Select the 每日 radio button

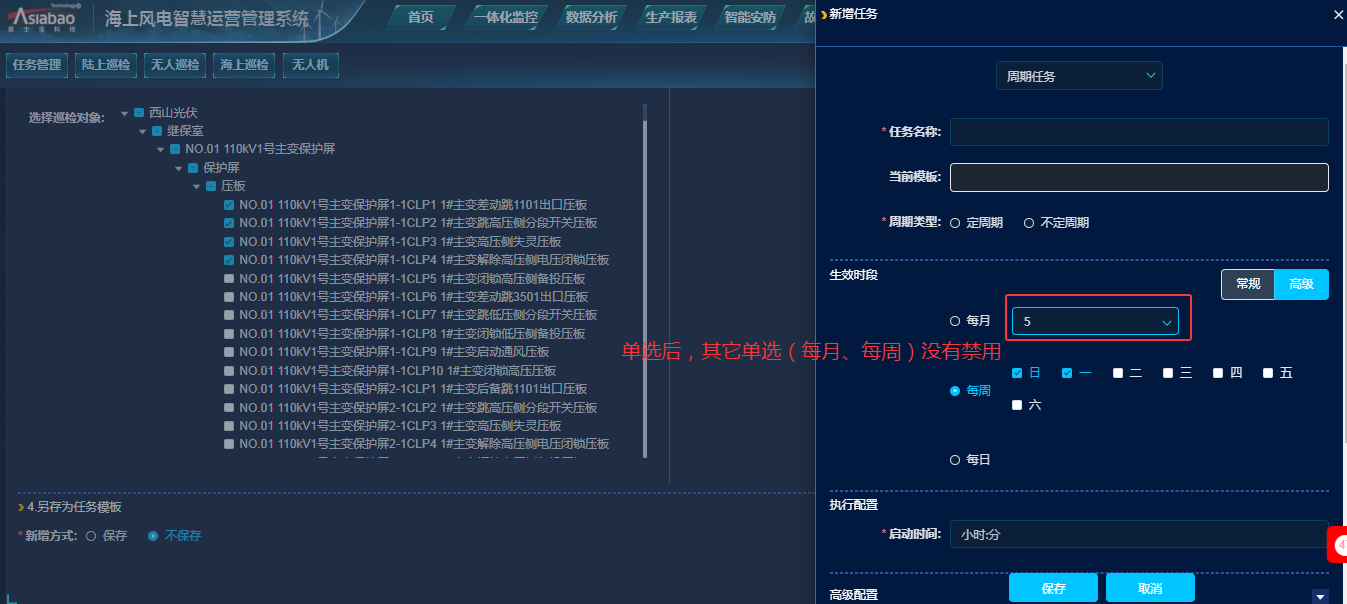pos(956,460)
